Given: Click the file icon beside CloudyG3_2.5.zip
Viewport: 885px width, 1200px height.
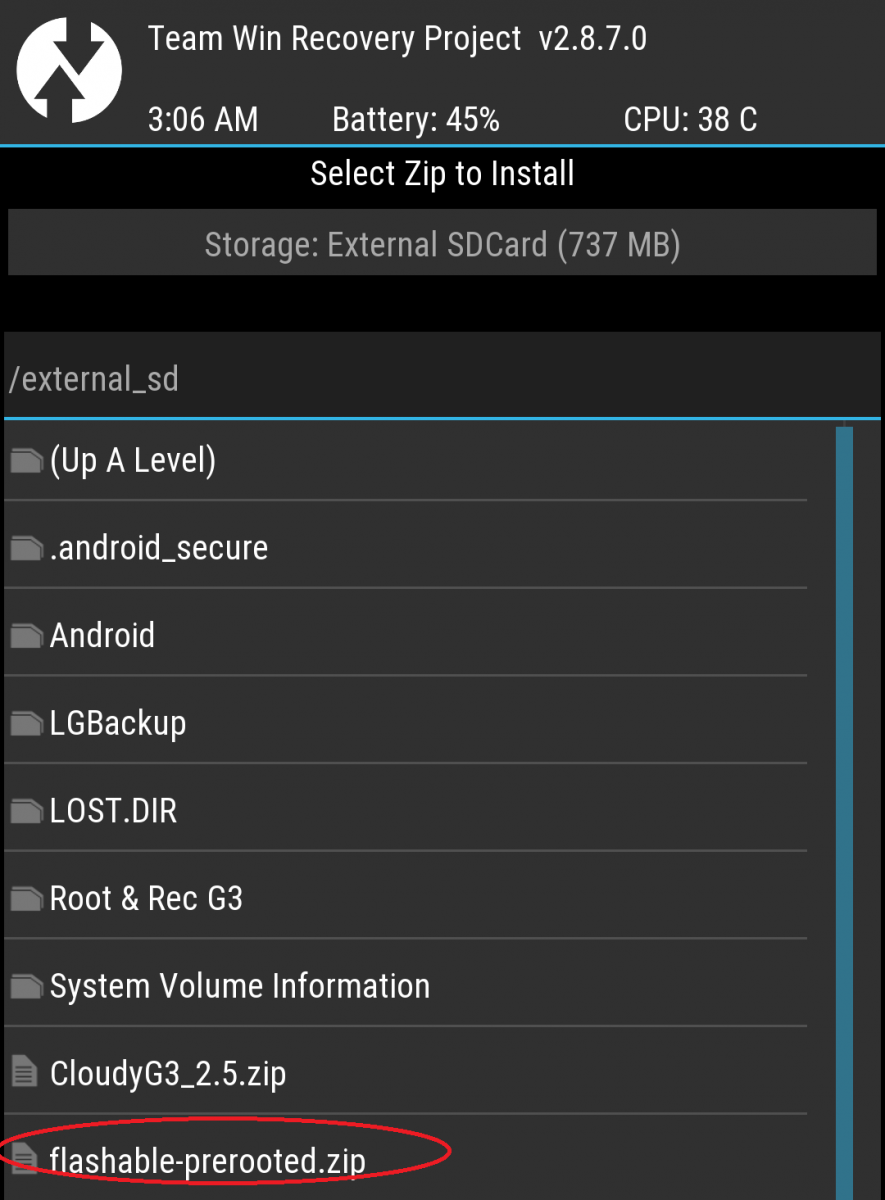Looking at the screenshot, I should pos(24,1074).
